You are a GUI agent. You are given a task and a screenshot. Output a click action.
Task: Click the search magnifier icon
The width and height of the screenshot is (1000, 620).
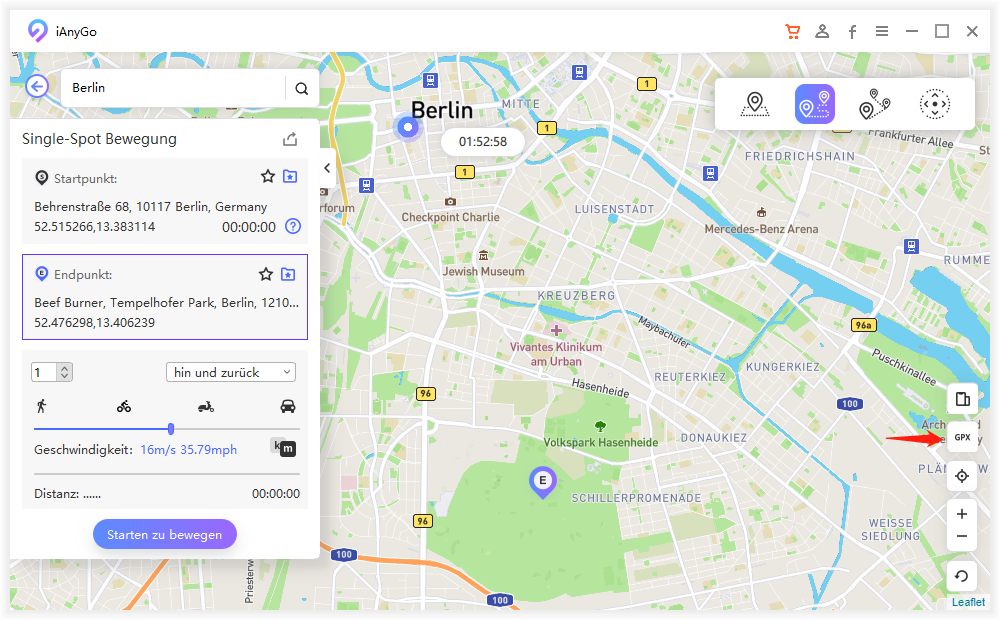(302, 89)
